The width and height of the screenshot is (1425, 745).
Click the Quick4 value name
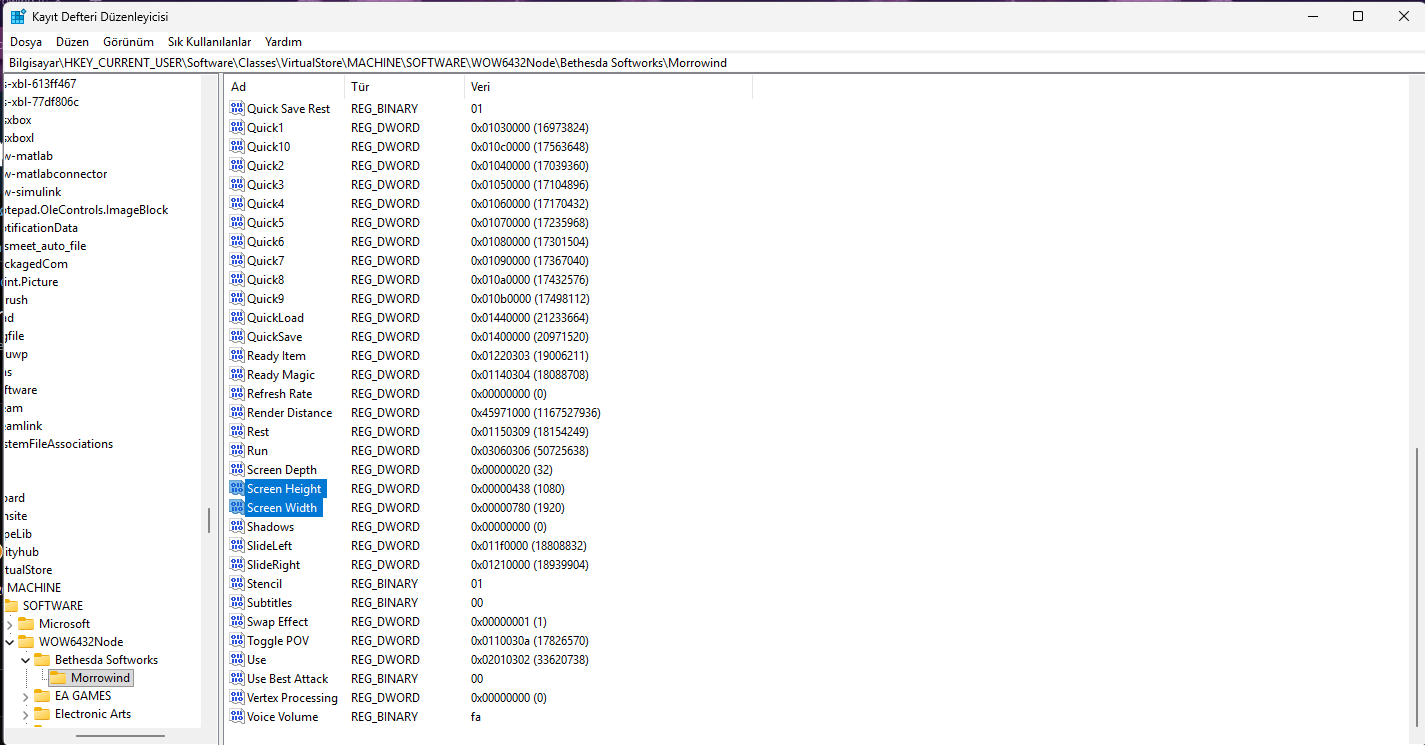pyautogui.click(x=266, y=204)
